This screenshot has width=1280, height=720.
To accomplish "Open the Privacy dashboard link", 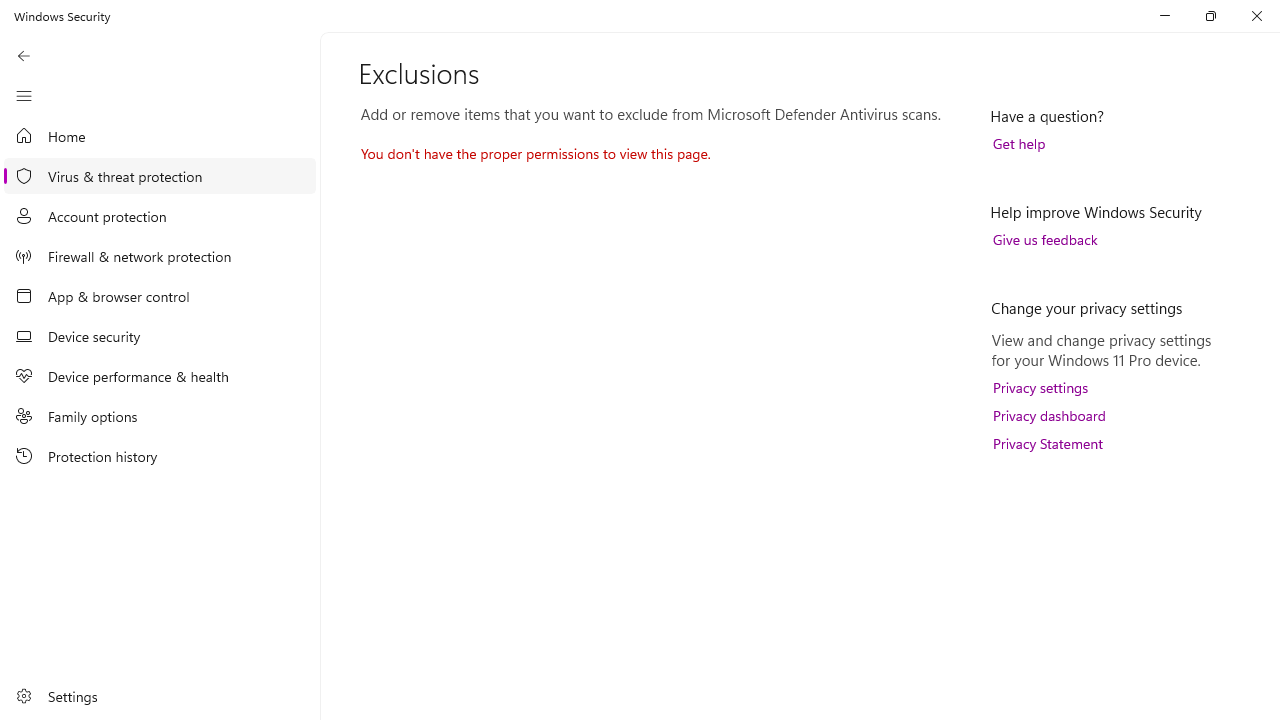I will tap(1049, 416).
